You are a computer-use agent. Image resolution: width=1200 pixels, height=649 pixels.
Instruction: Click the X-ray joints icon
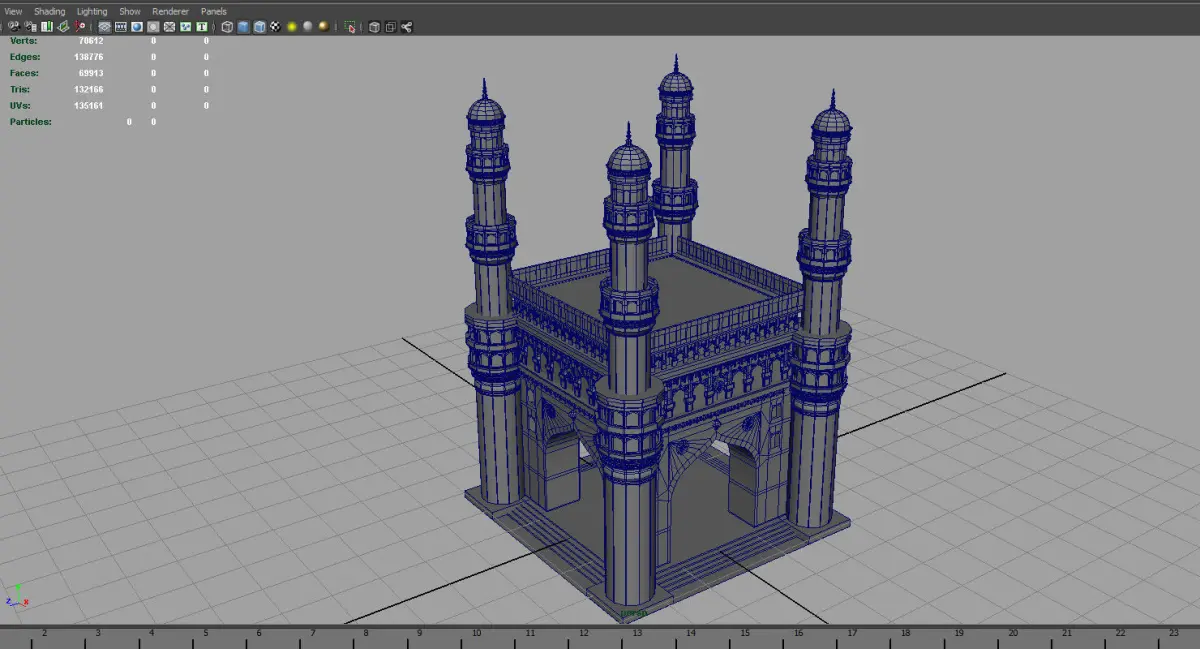point(406,27)
